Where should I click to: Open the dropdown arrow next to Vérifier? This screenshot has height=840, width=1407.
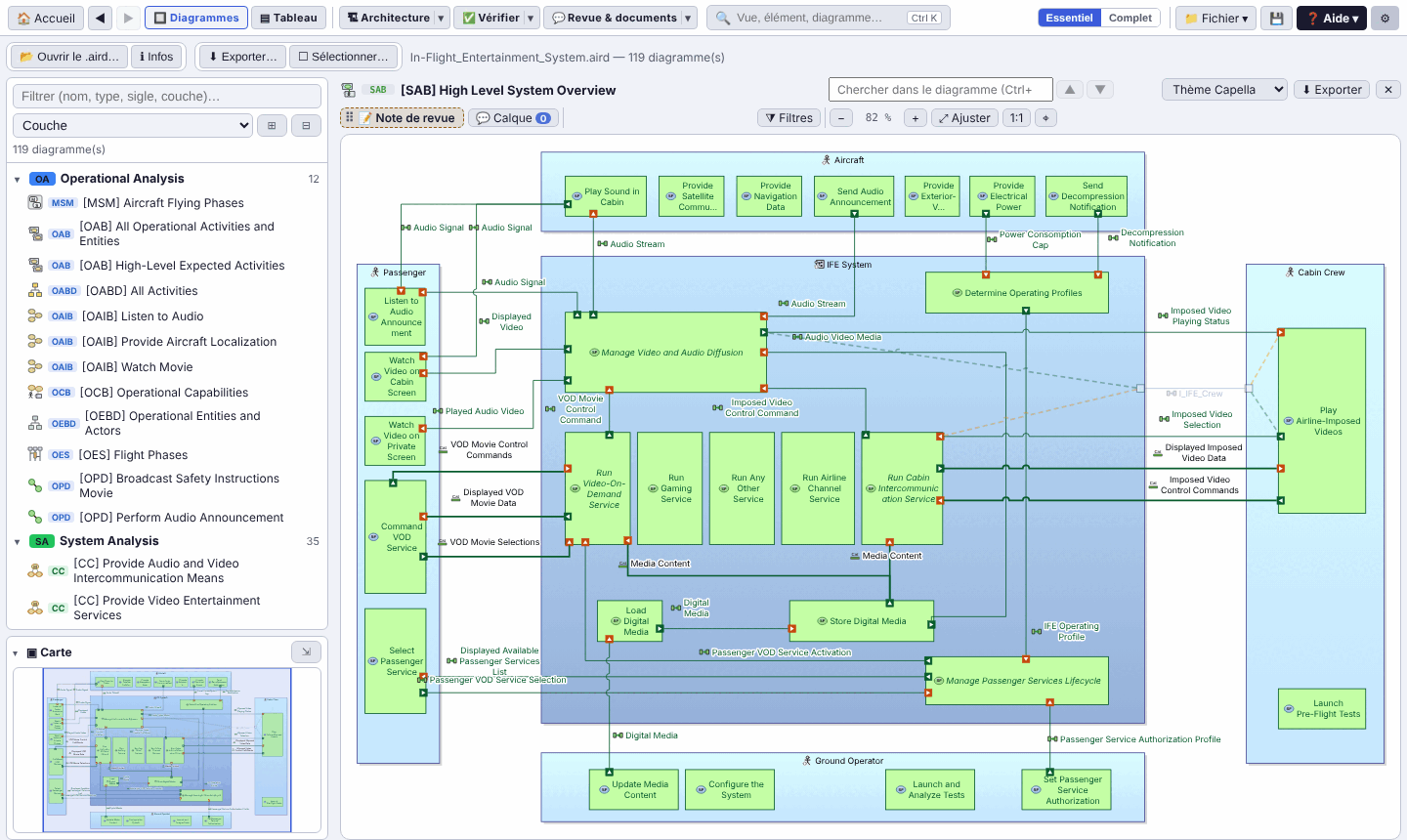pos(531,18)
